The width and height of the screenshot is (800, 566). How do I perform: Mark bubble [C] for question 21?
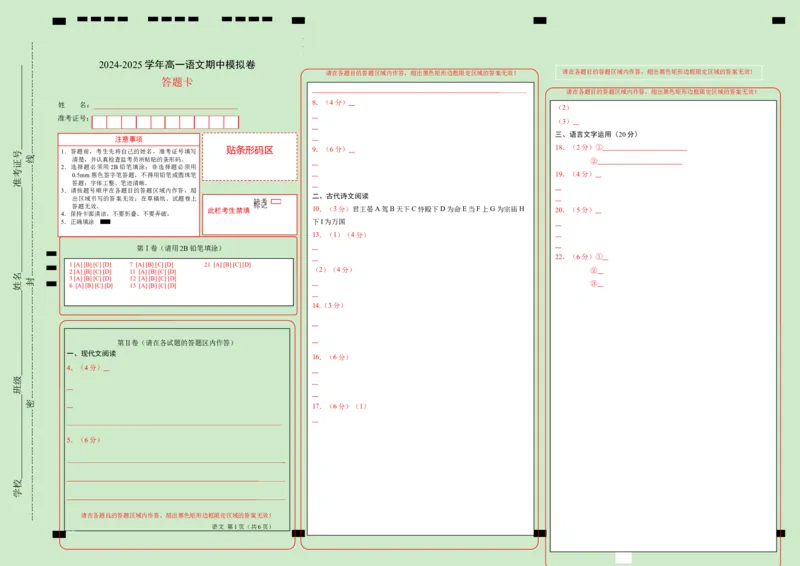click(237, 265)
